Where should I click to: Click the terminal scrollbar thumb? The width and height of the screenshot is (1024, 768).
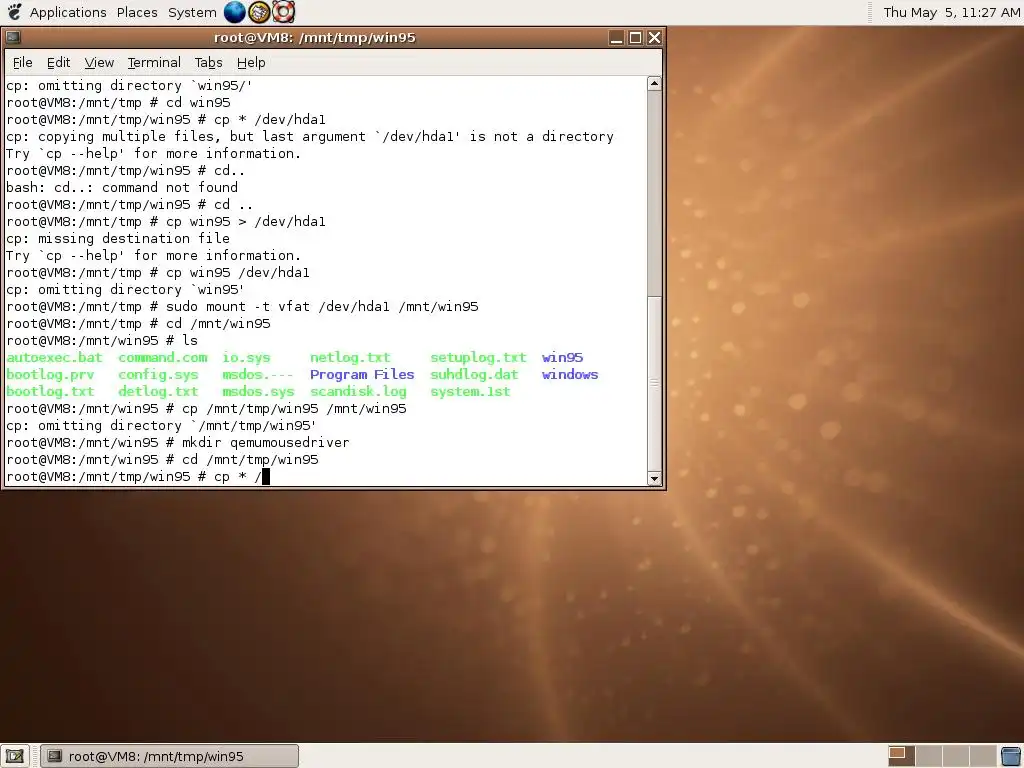point(654,384)
